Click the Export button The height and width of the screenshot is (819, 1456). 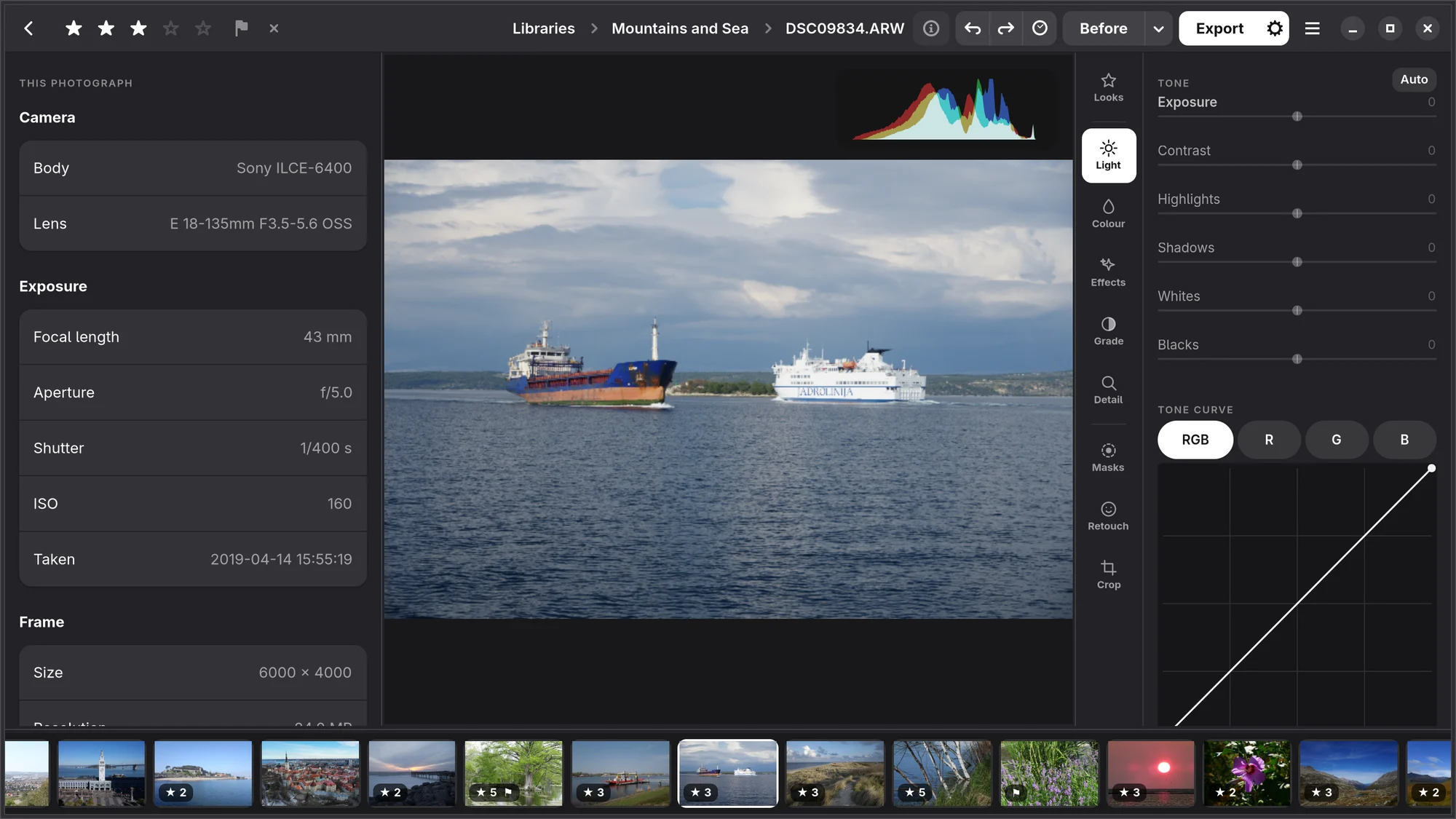[1219, 28]
